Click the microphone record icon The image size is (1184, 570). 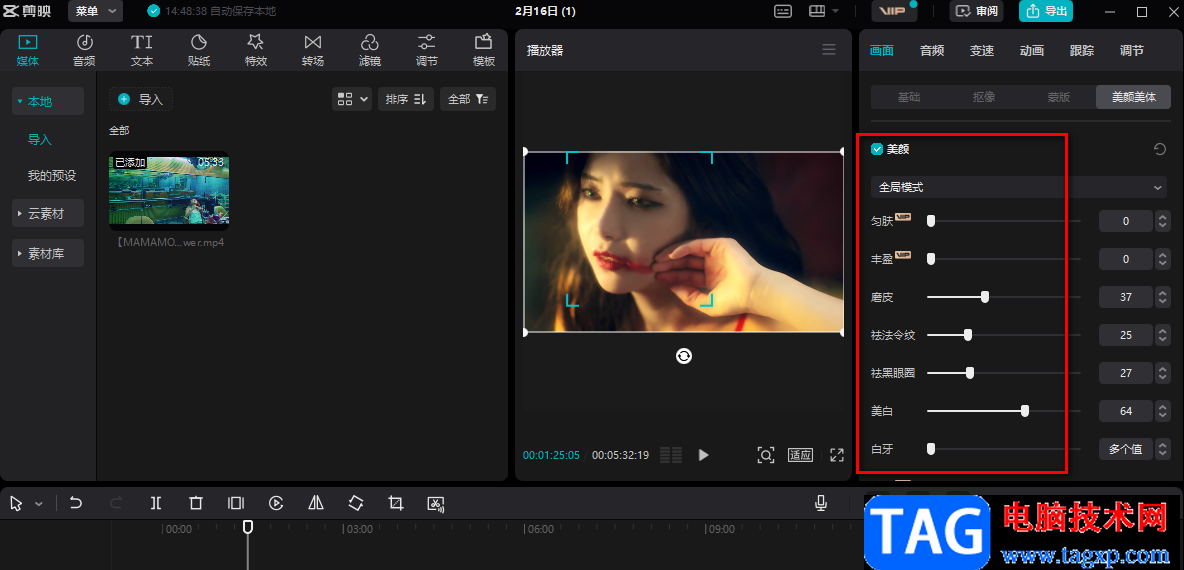coord(822,503)
